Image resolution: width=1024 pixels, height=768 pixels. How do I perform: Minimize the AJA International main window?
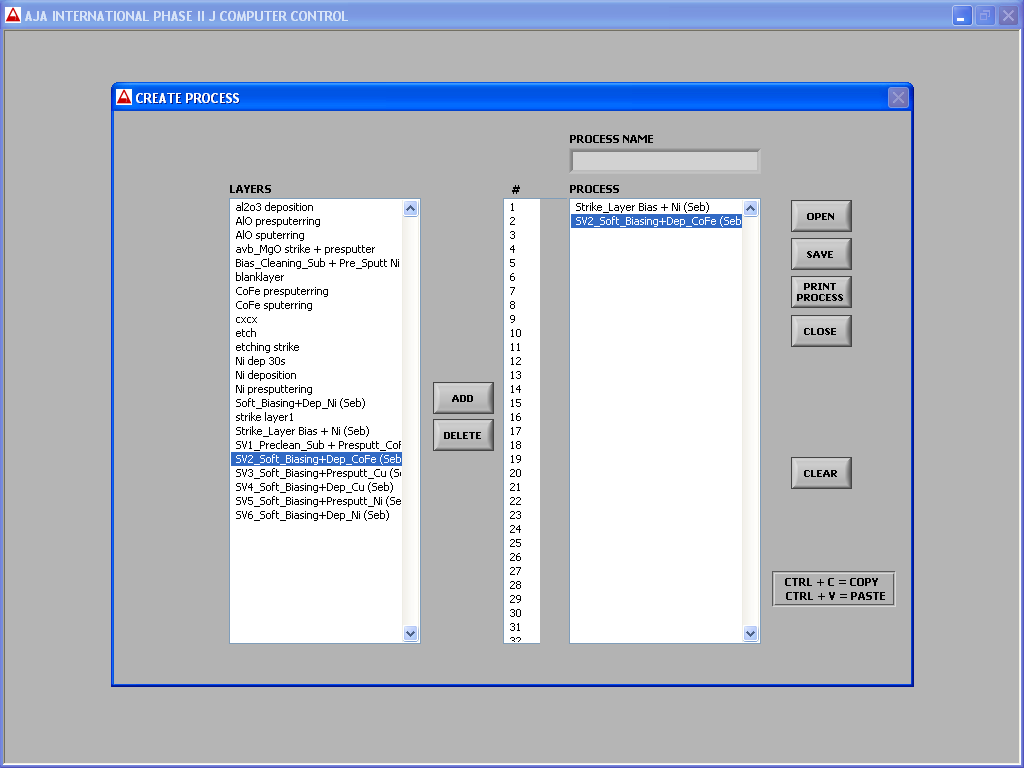(x=961, y=16)
